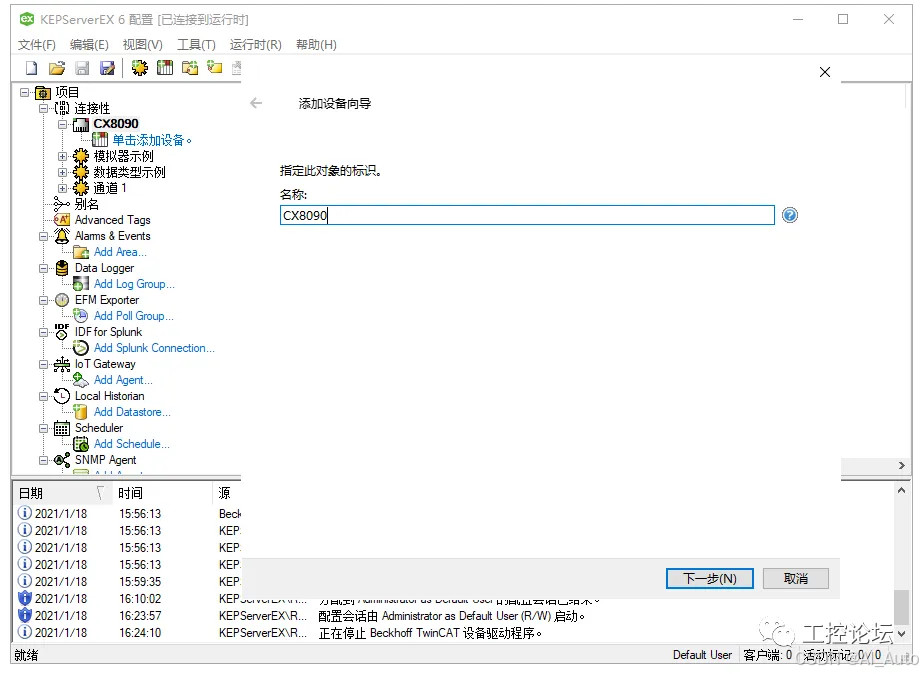
Task: Collapse the Alarms & Events node
Action: pyautogui.click(x=44, y=236)
